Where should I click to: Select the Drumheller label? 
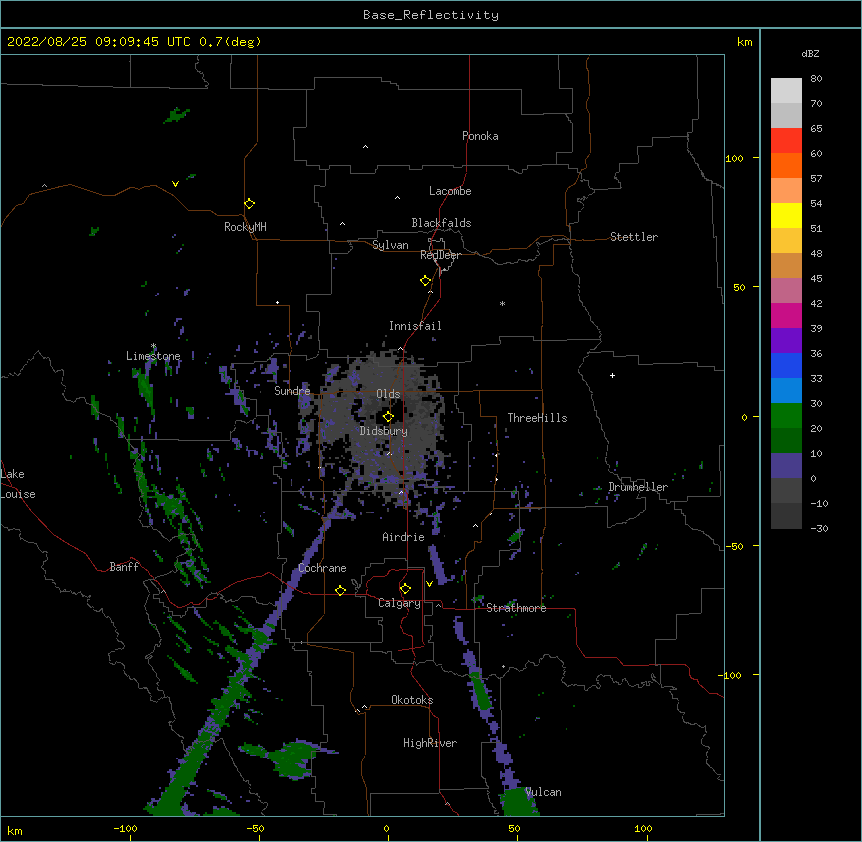tap(638, 487)
